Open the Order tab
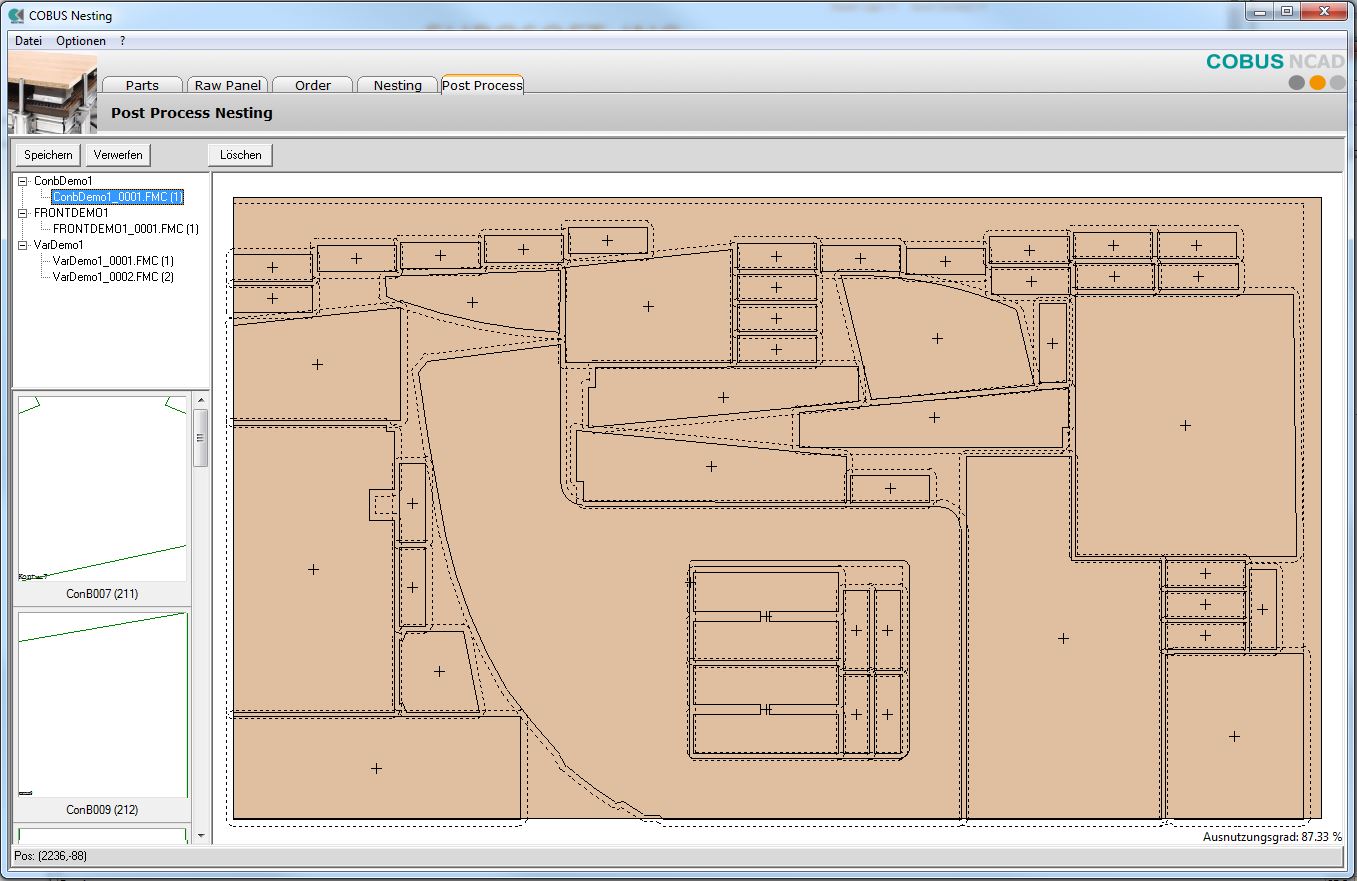The height and width of the screenshot is (881, 1357). (312, 85)
